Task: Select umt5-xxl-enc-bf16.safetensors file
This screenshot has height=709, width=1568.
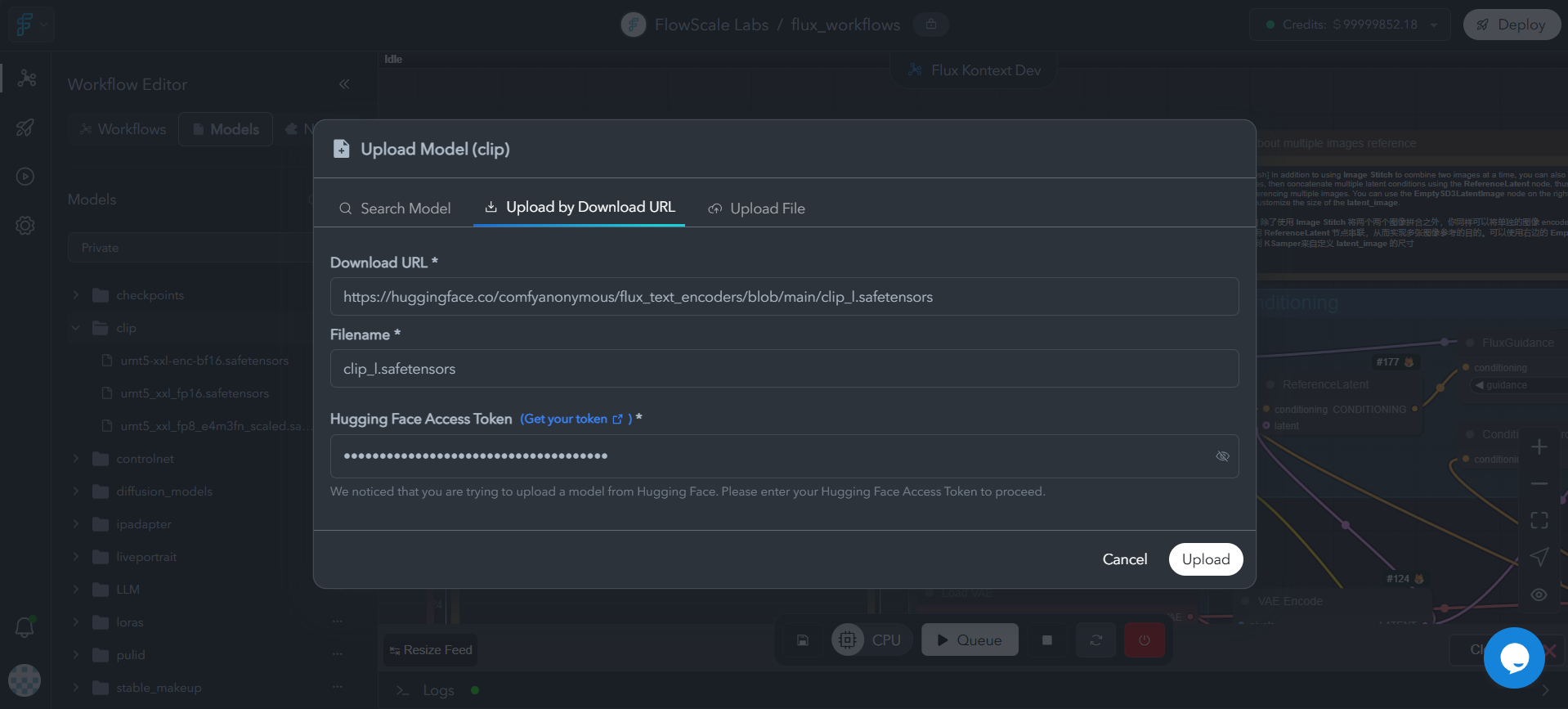Action: pyautogui.click(x=204, y=361)
